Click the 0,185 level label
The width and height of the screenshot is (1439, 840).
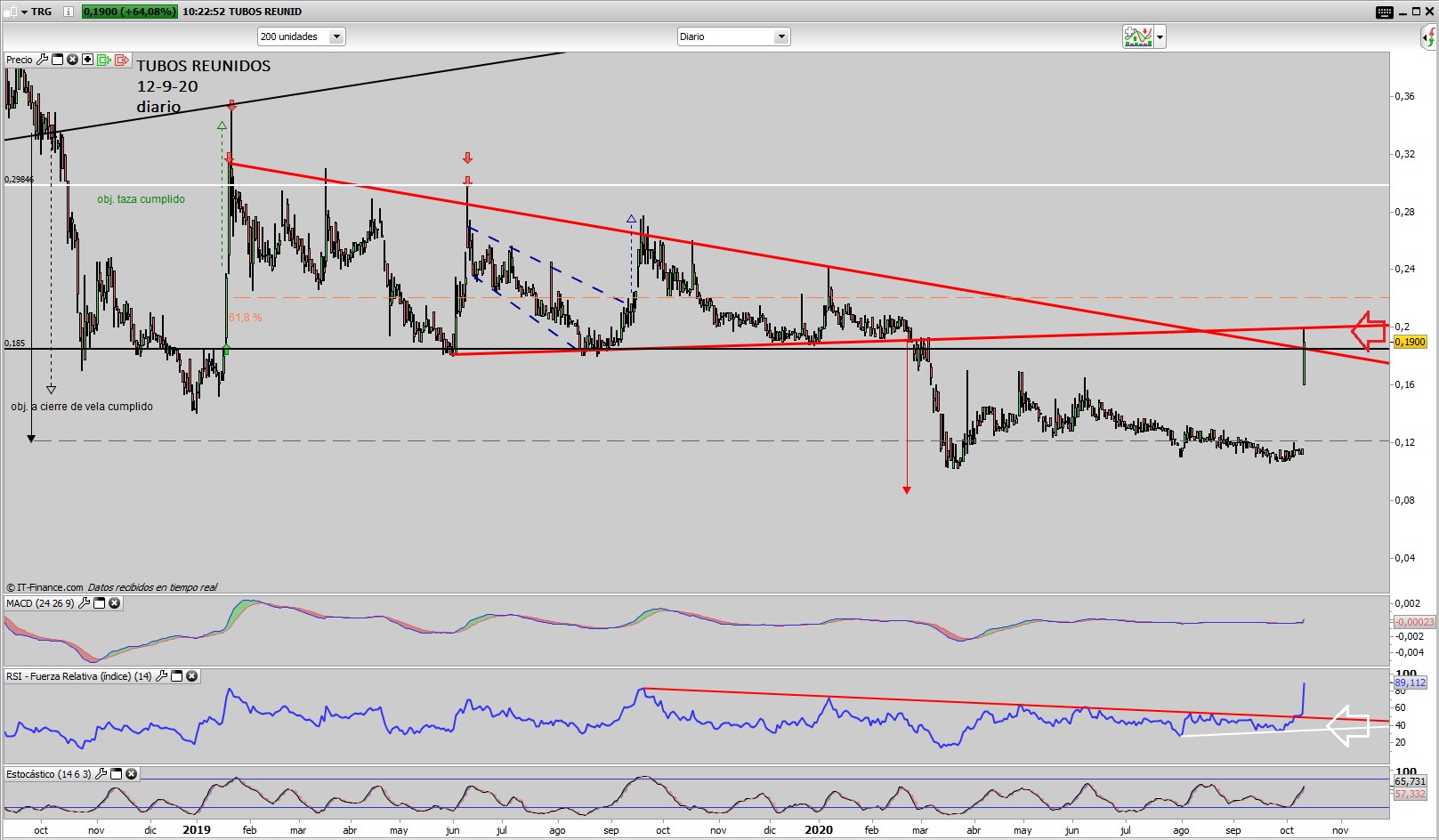14,343
